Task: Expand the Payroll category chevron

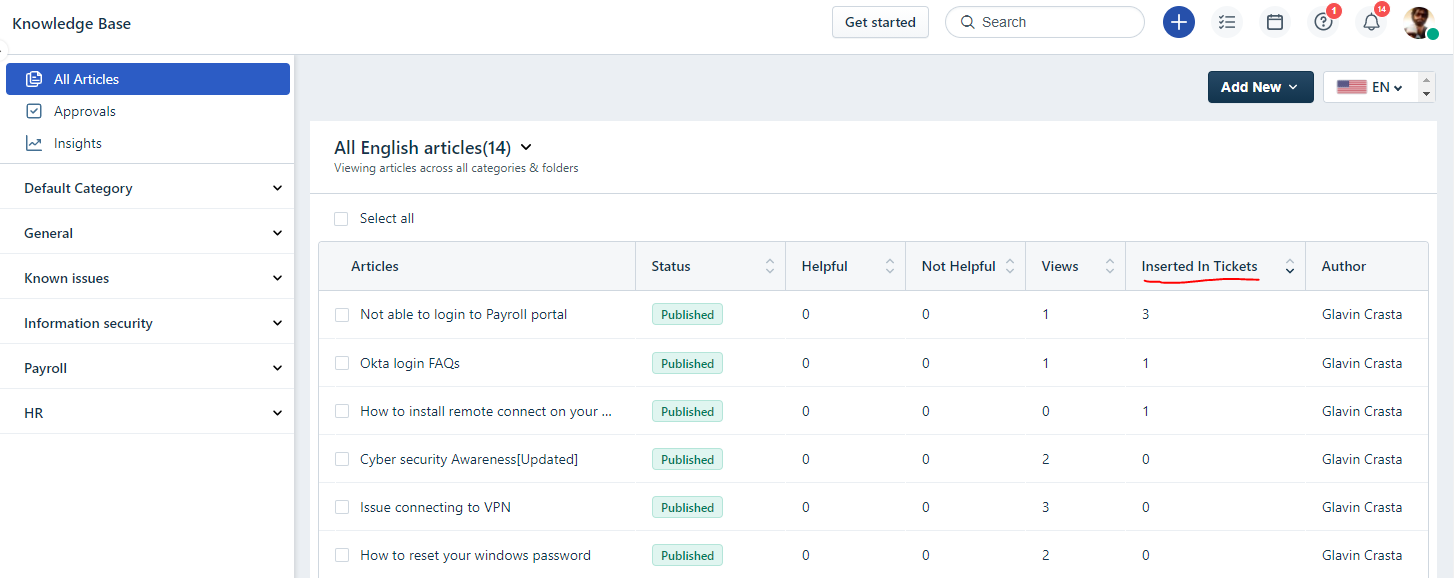Action: click(x=278, y=368)
